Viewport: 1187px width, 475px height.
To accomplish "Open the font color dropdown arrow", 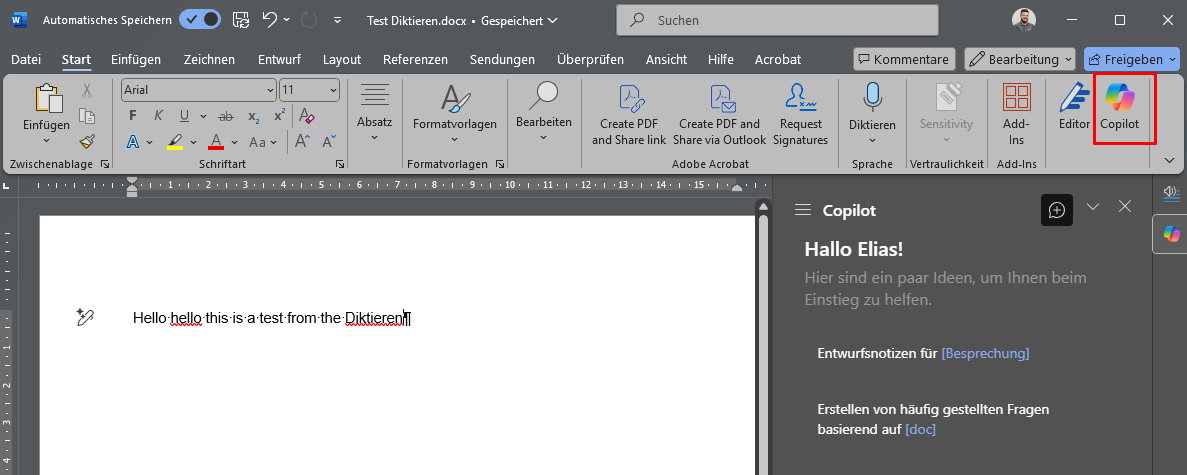I will 234,142.
